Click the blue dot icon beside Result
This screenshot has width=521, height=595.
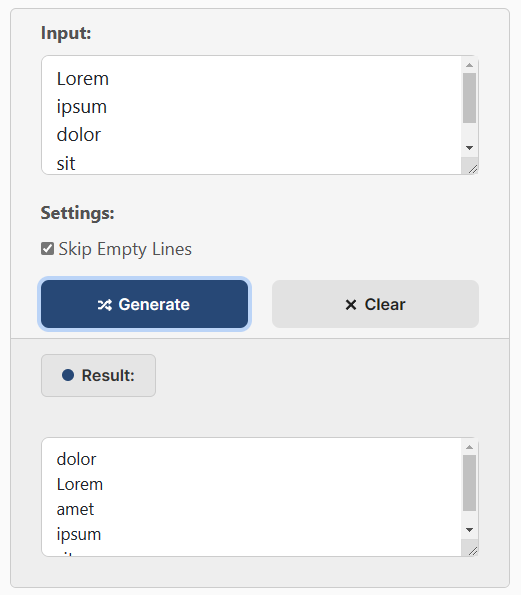tap(68, 375)
